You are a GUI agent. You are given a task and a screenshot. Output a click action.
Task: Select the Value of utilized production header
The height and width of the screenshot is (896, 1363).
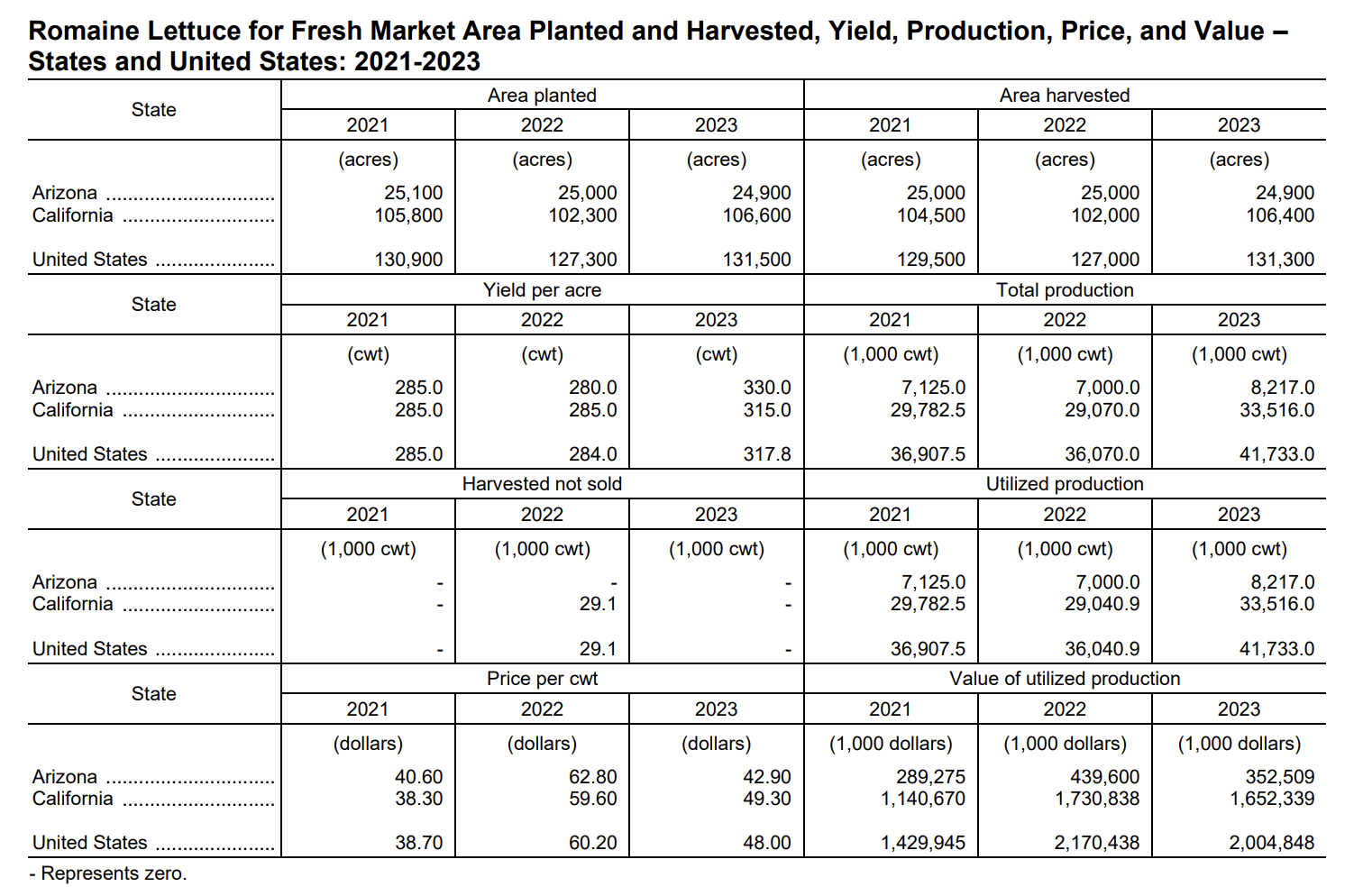tap(1065, 679)
